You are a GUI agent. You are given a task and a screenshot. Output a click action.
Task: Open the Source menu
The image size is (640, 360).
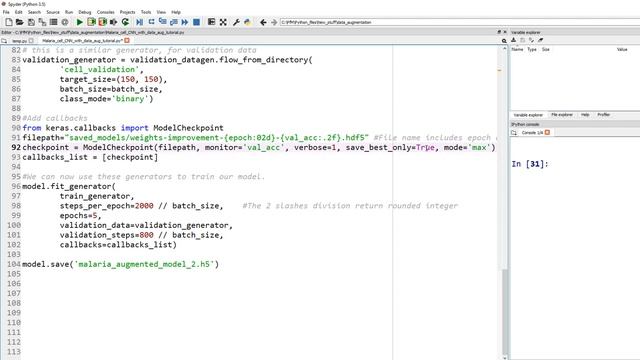pos(53,12)
